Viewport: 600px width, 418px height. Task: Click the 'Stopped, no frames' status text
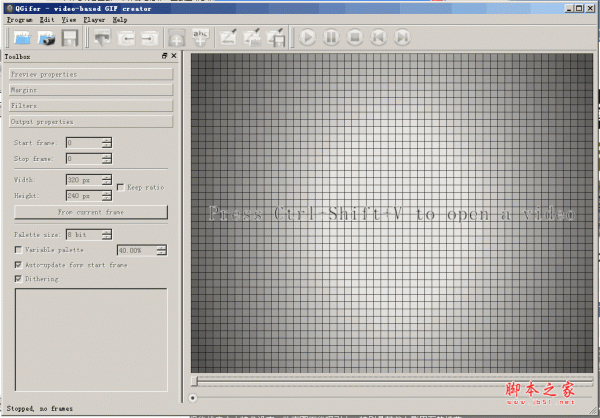40,408
